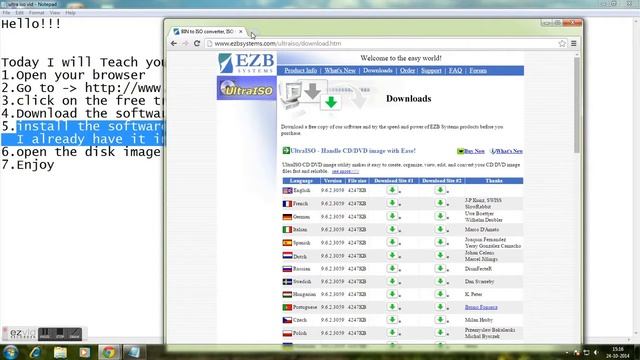
Task: Download English from site #2
Action: point(440,190)
